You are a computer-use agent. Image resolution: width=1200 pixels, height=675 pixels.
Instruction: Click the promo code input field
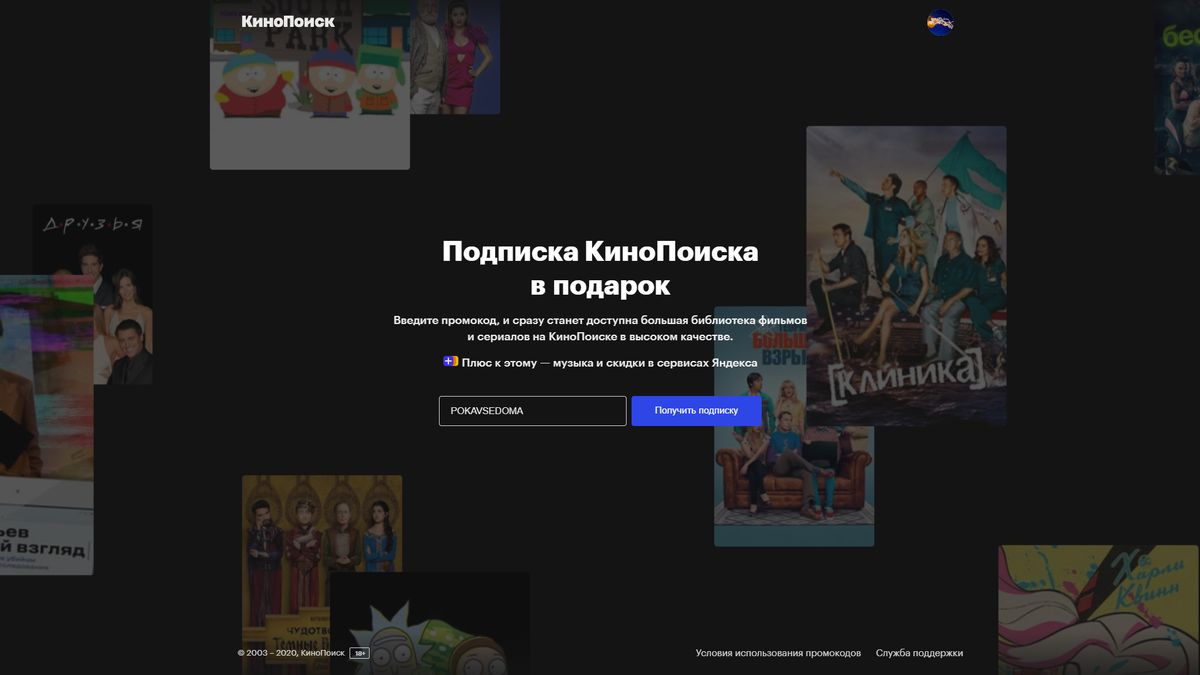click(533, 411)
